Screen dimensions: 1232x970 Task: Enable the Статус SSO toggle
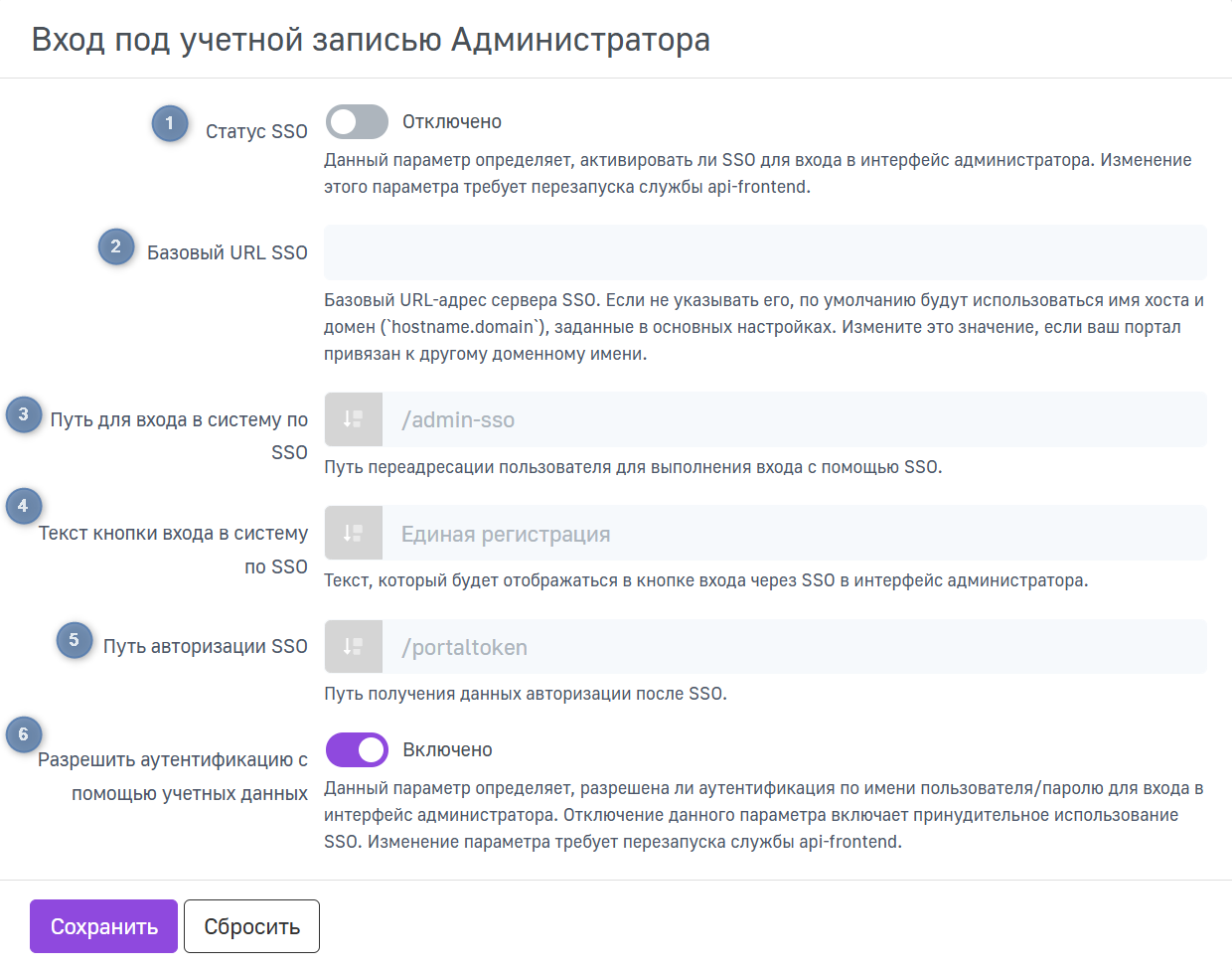click(x=357, y=122)
